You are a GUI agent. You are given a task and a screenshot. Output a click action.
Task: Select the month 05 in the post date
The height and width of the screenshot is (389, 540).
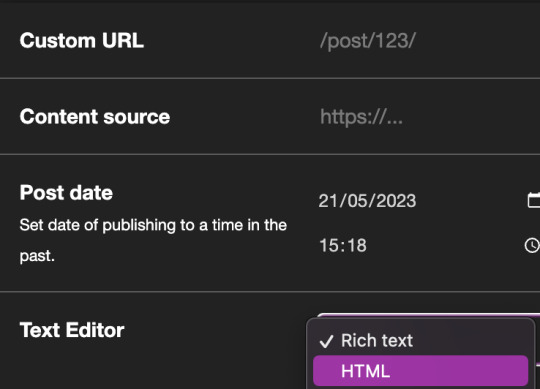click(356, 201)
